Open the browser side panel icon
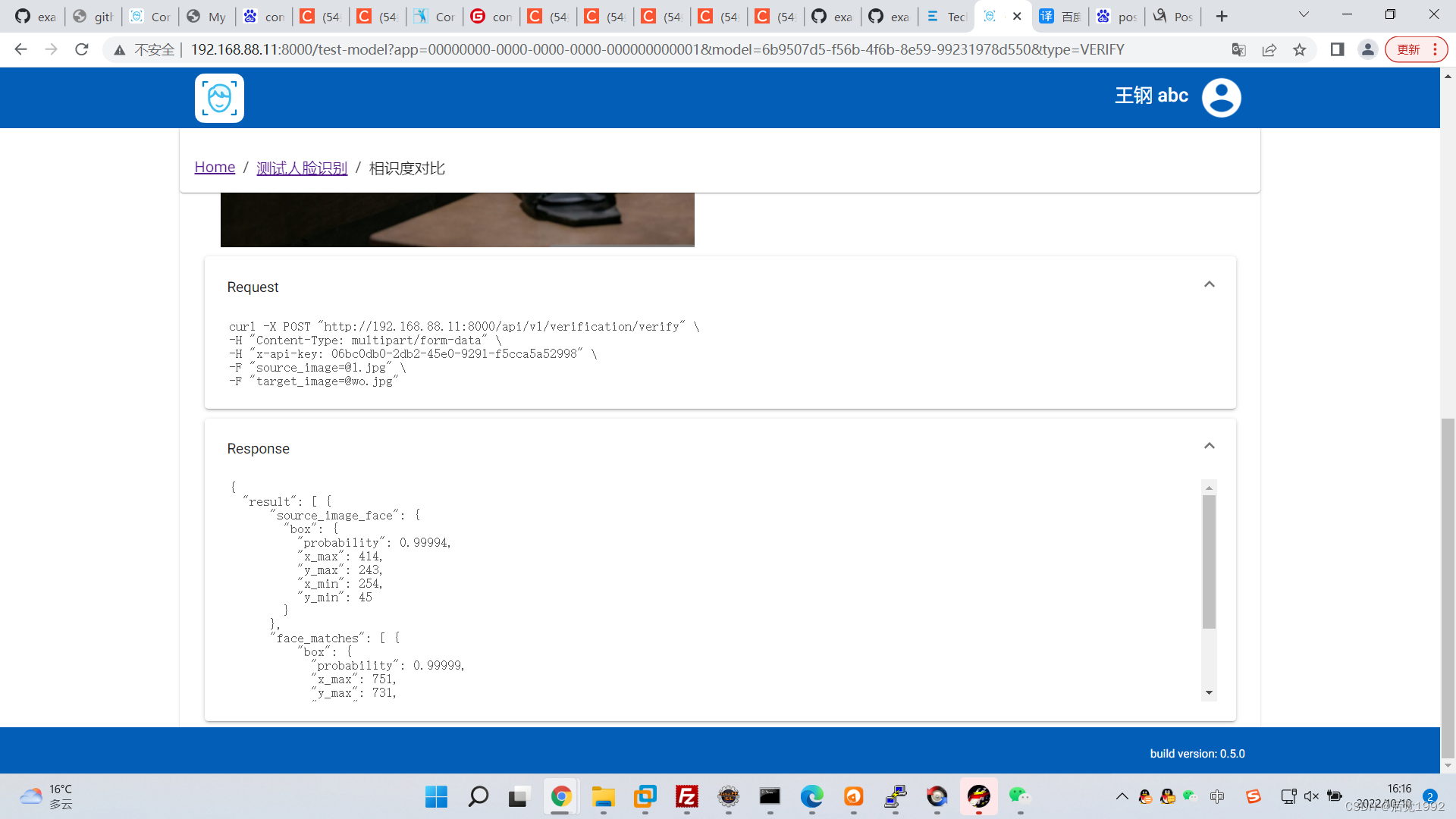This screenshot has width=1456, height=819. click(x=1337, y=50)
